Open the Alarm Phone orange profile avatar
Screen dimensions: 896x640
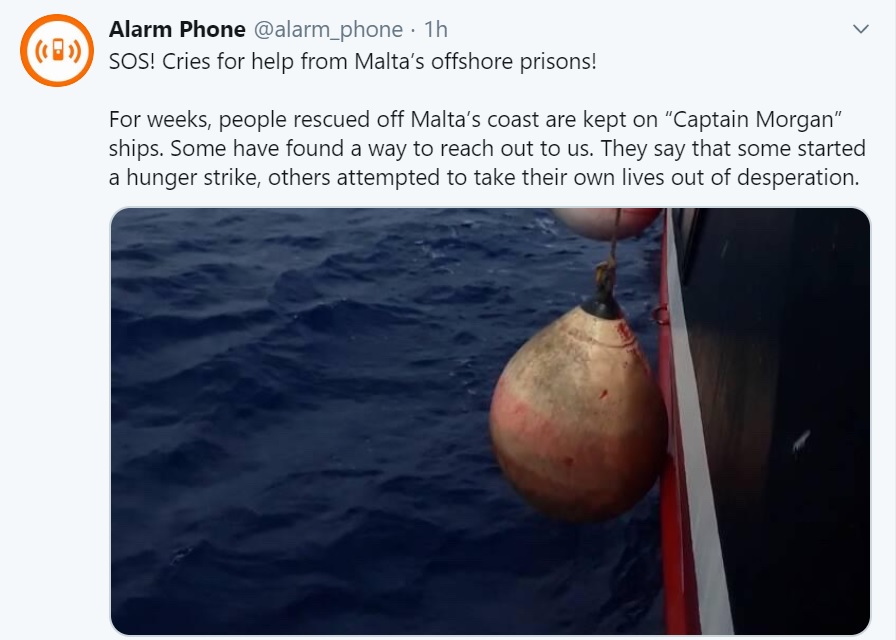(57, 50)
